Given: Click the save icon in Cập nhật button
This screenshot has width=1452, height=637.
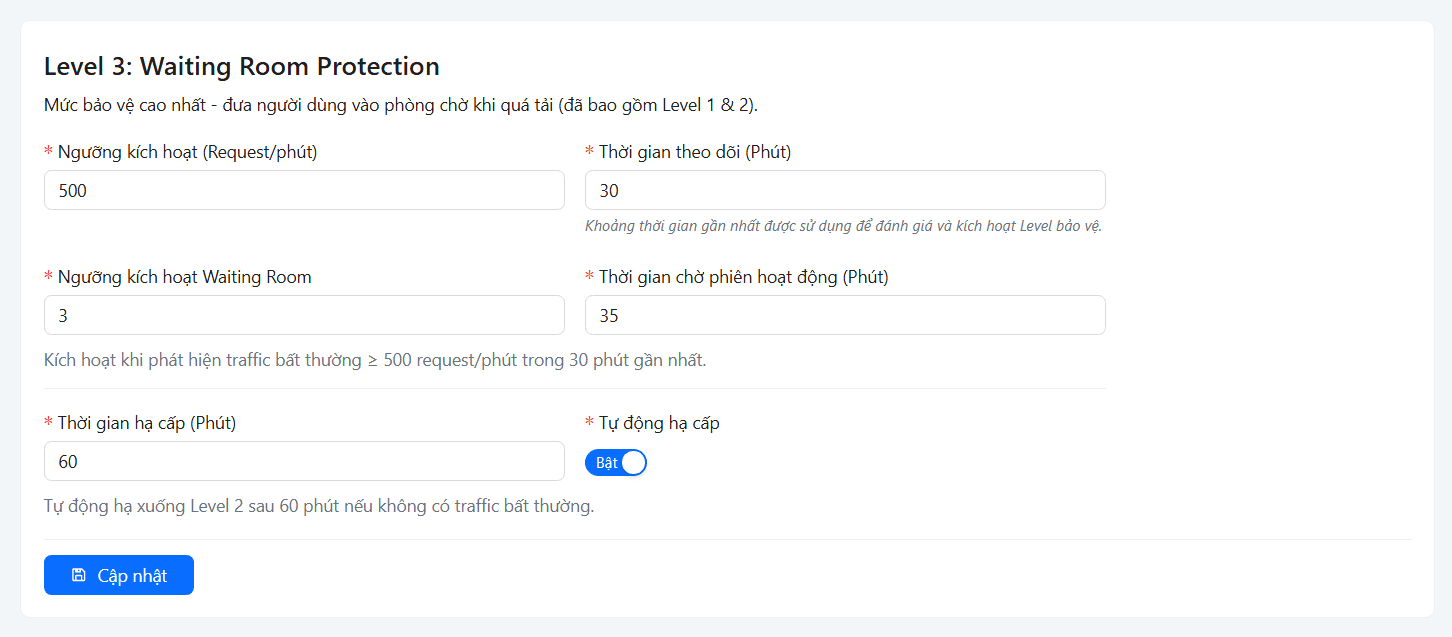Looking at the screenshot, I should 79,575.
